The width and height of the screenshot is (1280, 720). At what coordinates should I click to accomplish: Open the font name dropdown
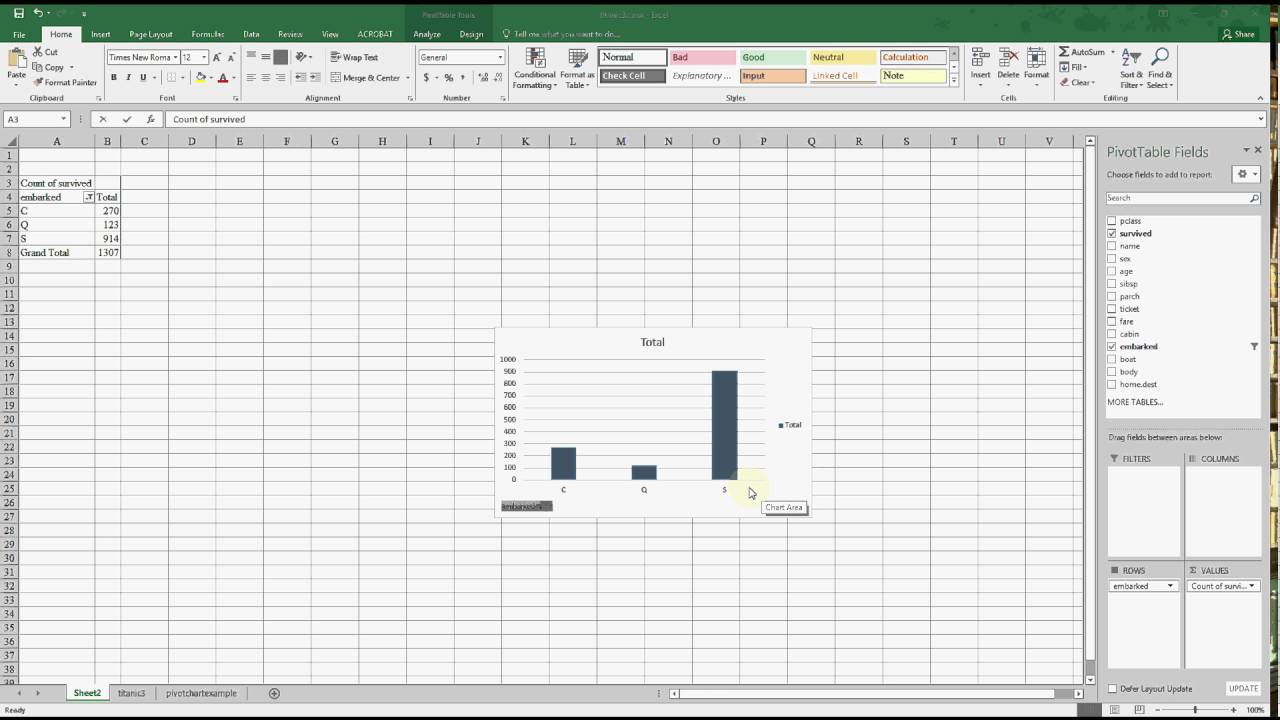click(176, 57)
